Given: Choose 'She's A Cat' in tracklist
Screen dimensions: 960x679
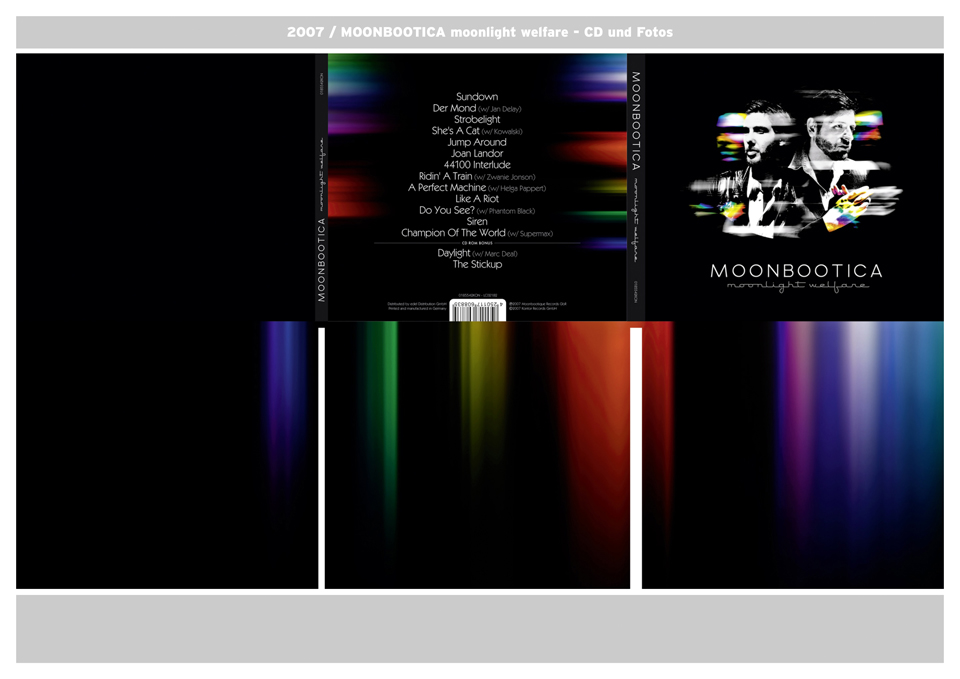Looking at the screenshot, I should [x=456, y=131].
